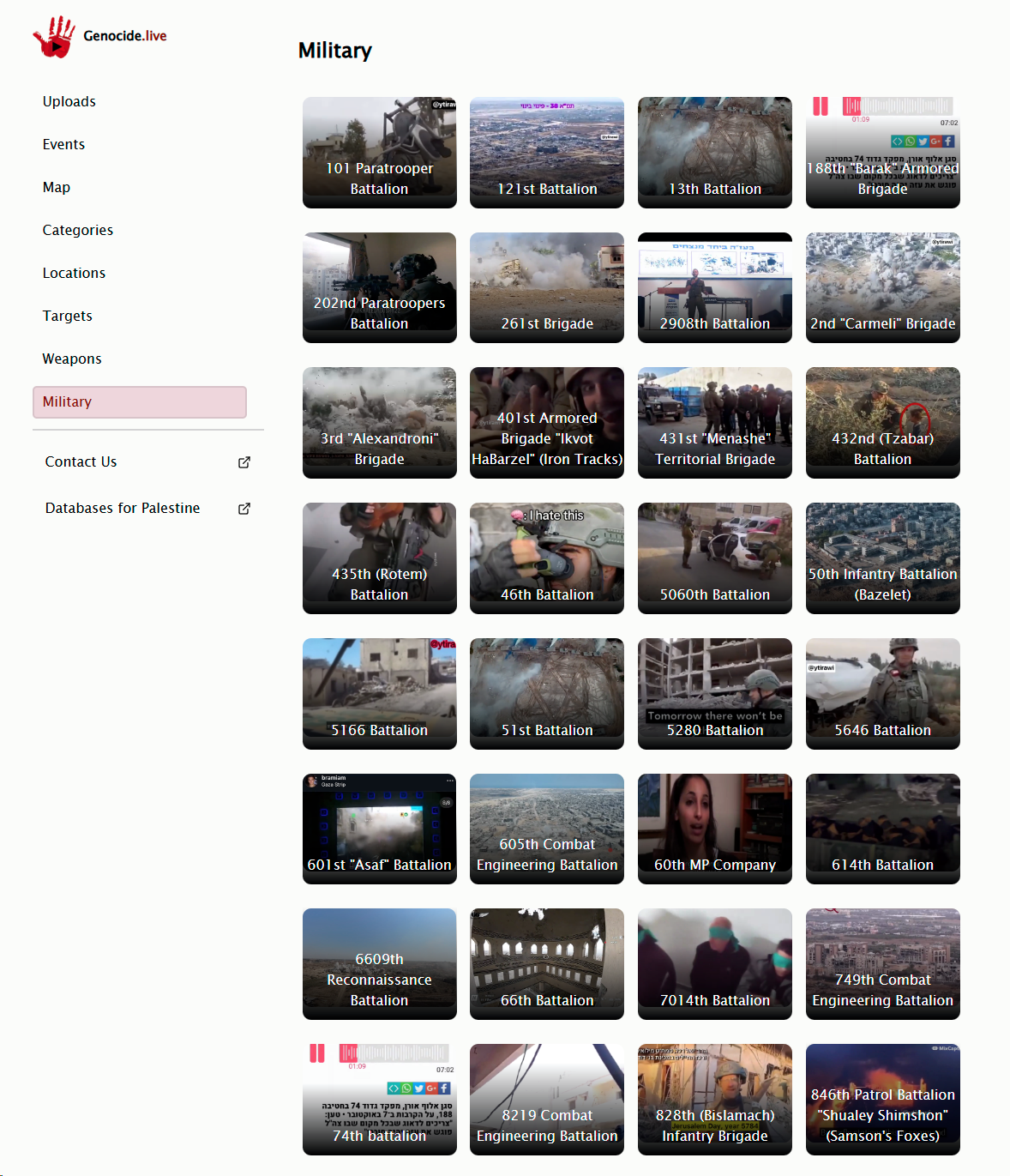Open the 66th Battalion card
Screen dimensions: 1010x1176
point(547,964)
